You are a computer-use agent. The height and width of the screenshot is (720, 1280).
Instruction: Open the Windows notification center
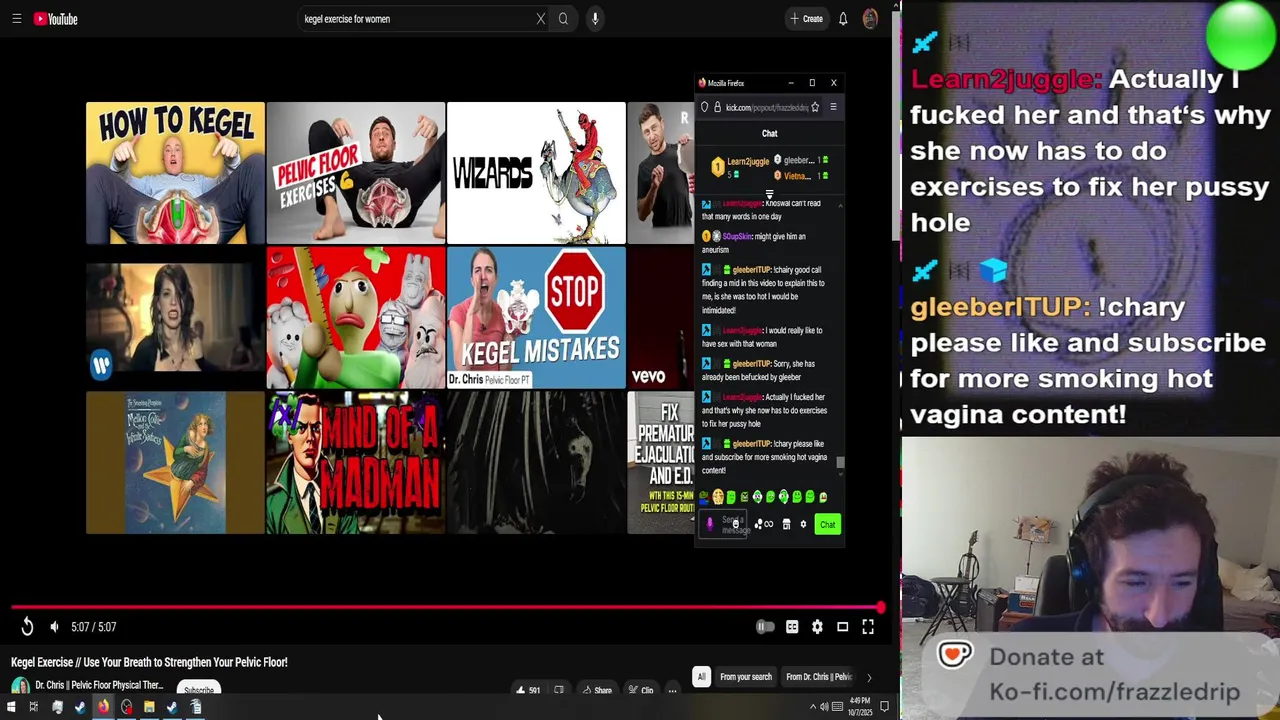[x=884, y=707]
